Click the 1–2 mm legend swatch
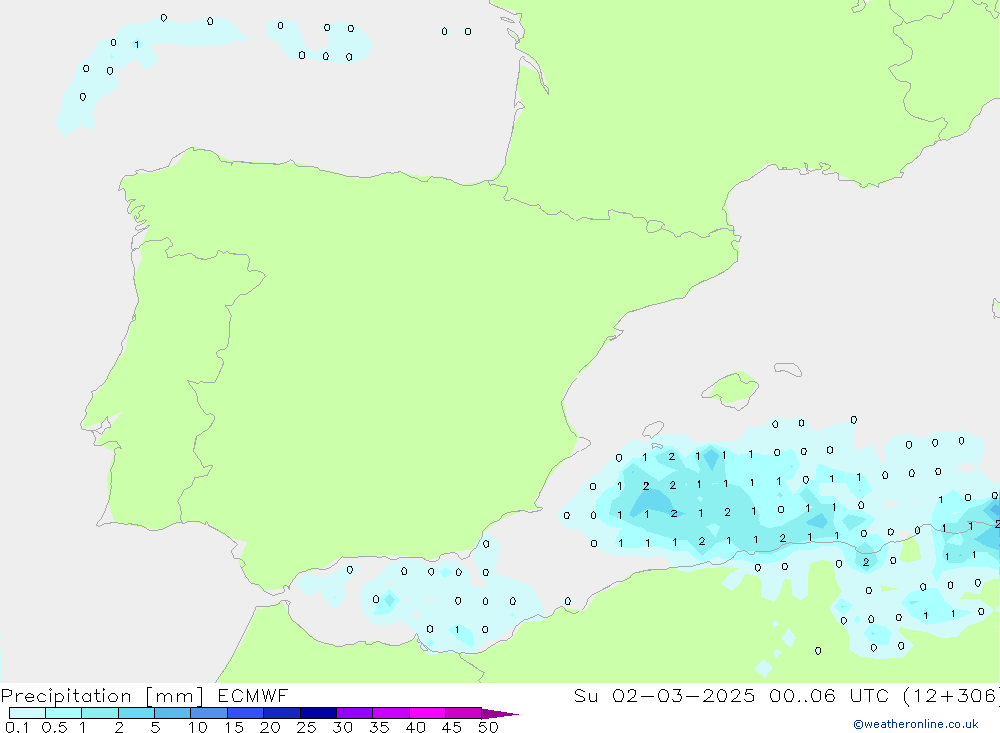The width and height of the screenshot is (1000, 733). [x=100, y=713]
